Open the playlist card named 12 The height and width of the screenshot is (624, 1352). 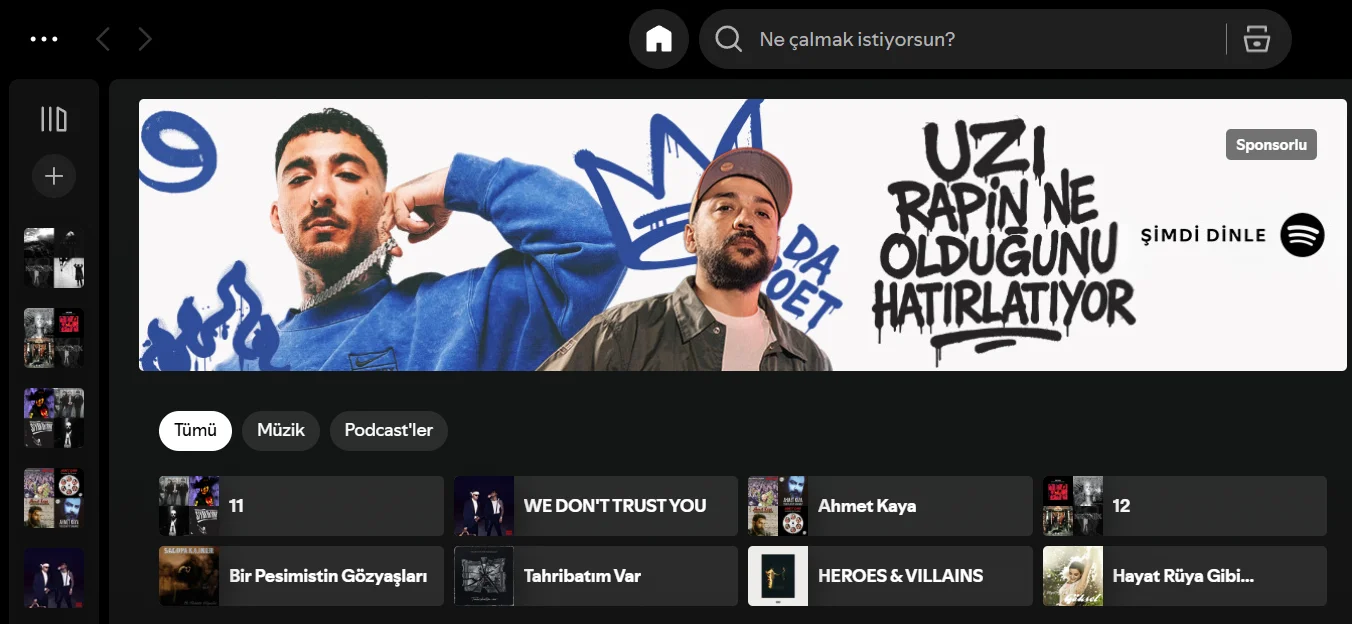[x=1185, y=506]
